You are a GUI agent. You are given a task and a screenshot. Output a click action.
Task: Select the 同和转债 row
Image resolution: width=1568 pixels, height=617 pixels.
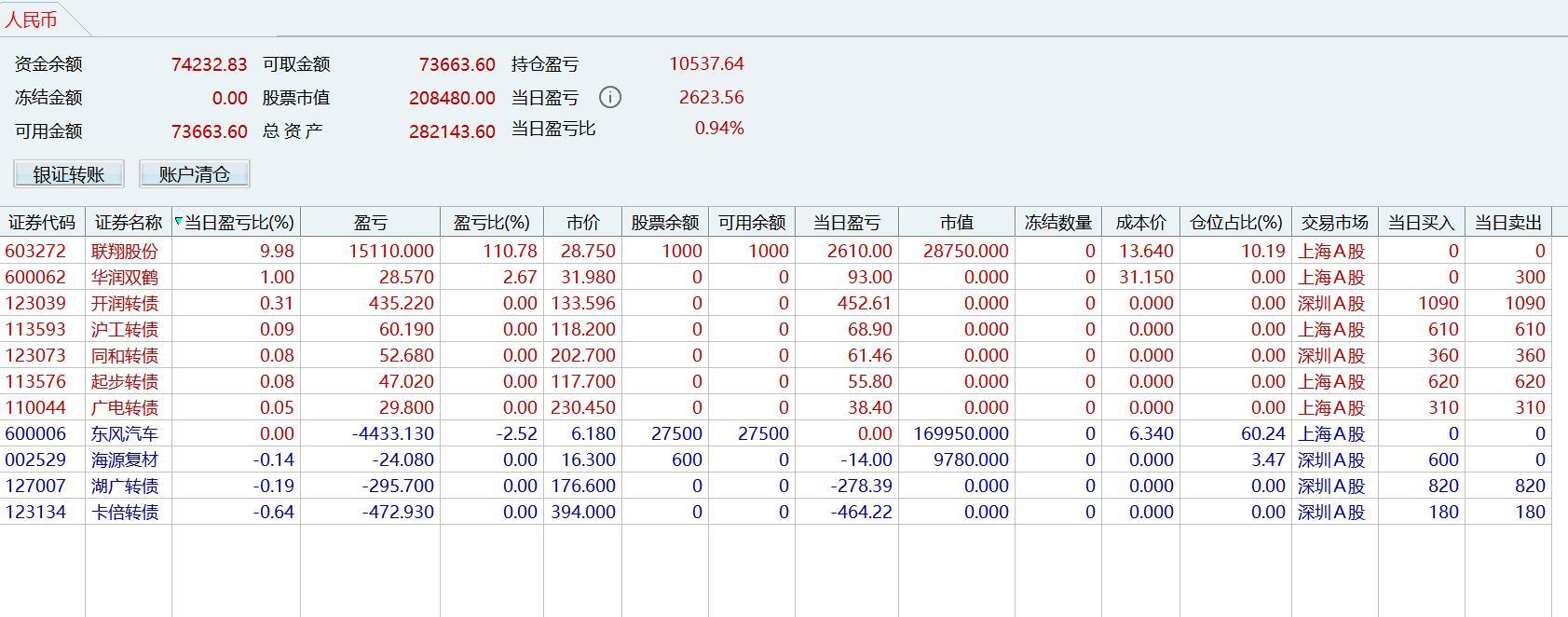click(775, 355)
